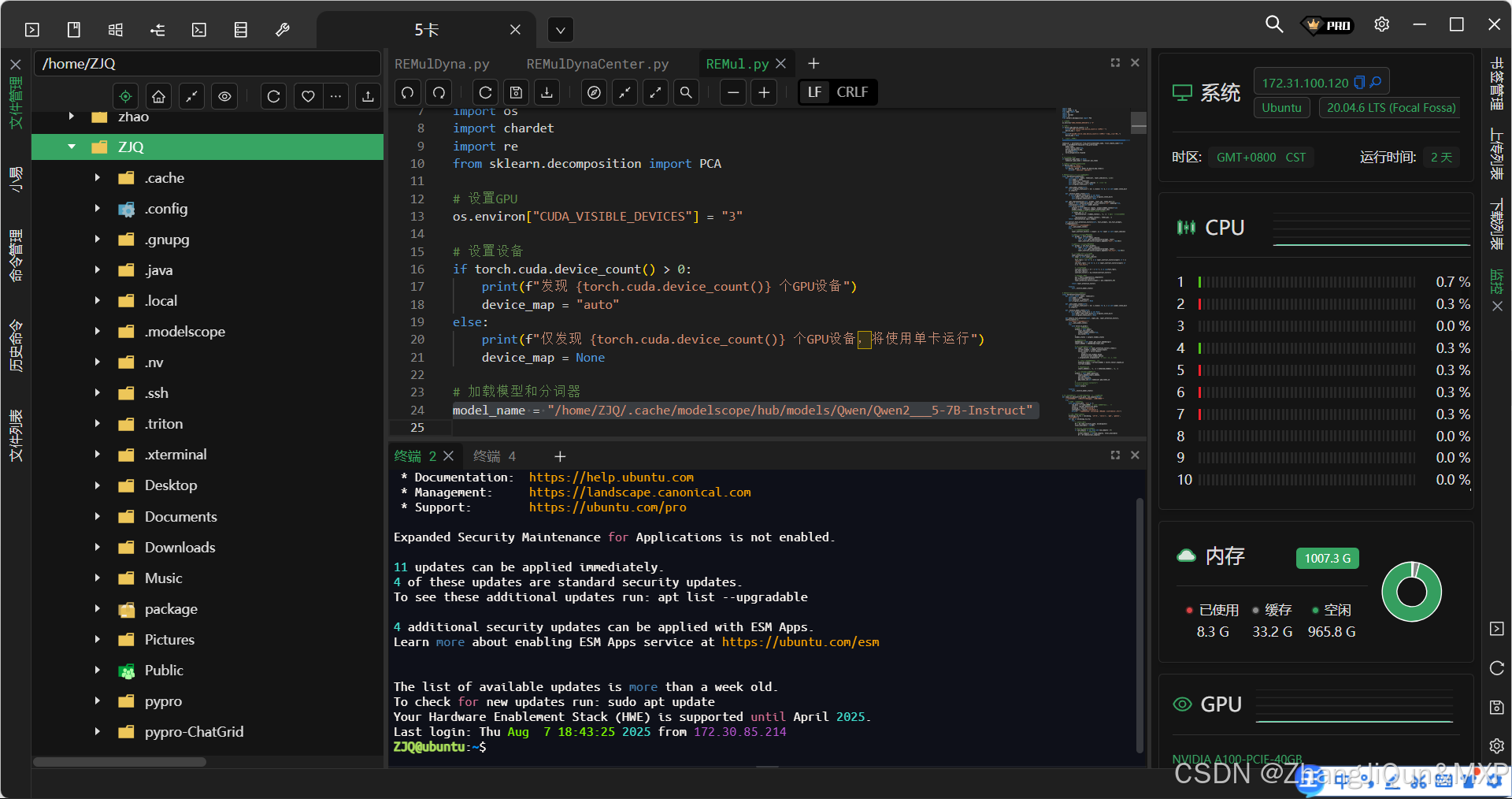The width and height of the screenshot is (1512, 799).
Task: Open the 书签管理 side tab
Action: pos(1496,83)
